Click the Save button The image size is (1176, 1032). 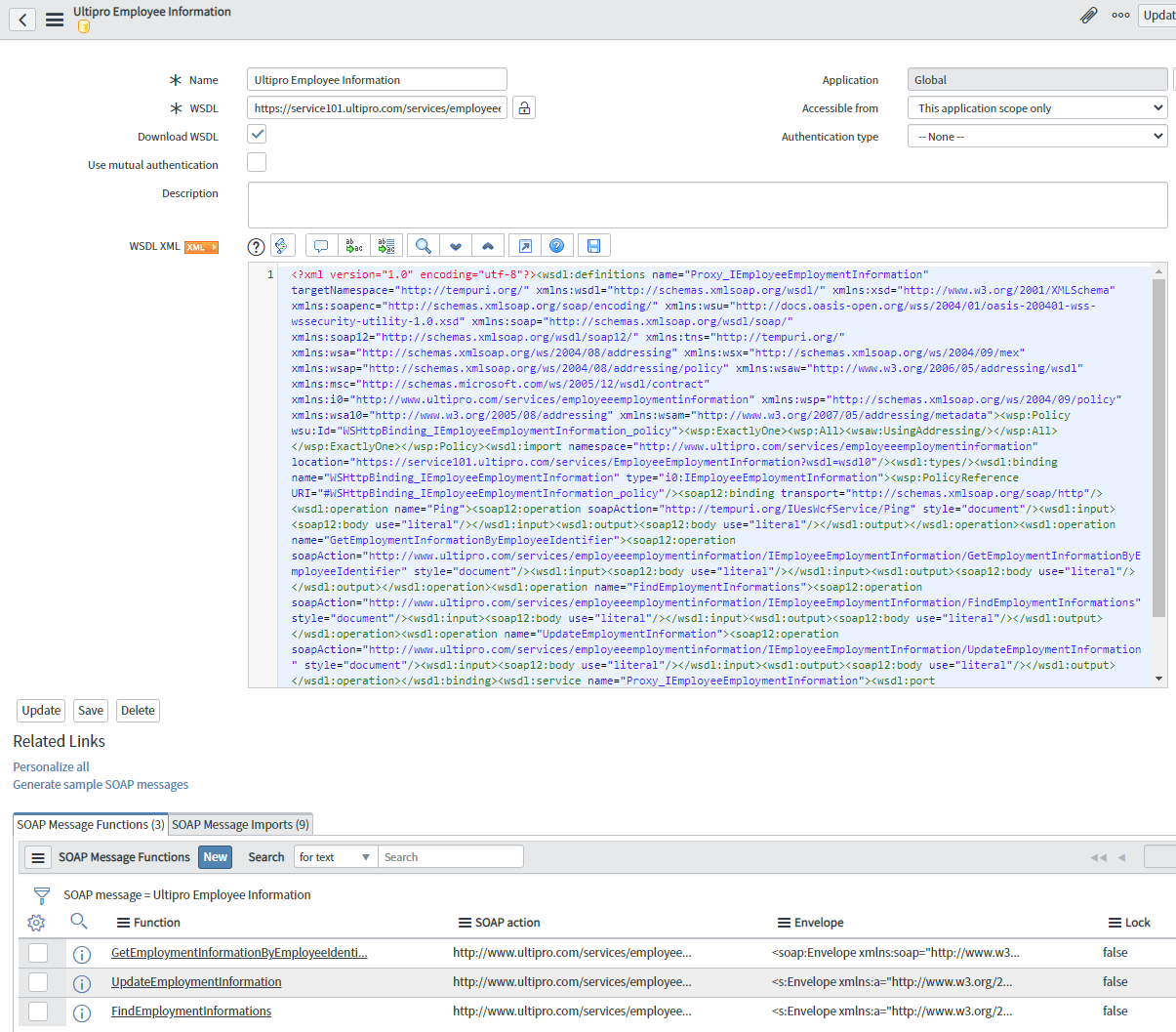click(91, 711)
